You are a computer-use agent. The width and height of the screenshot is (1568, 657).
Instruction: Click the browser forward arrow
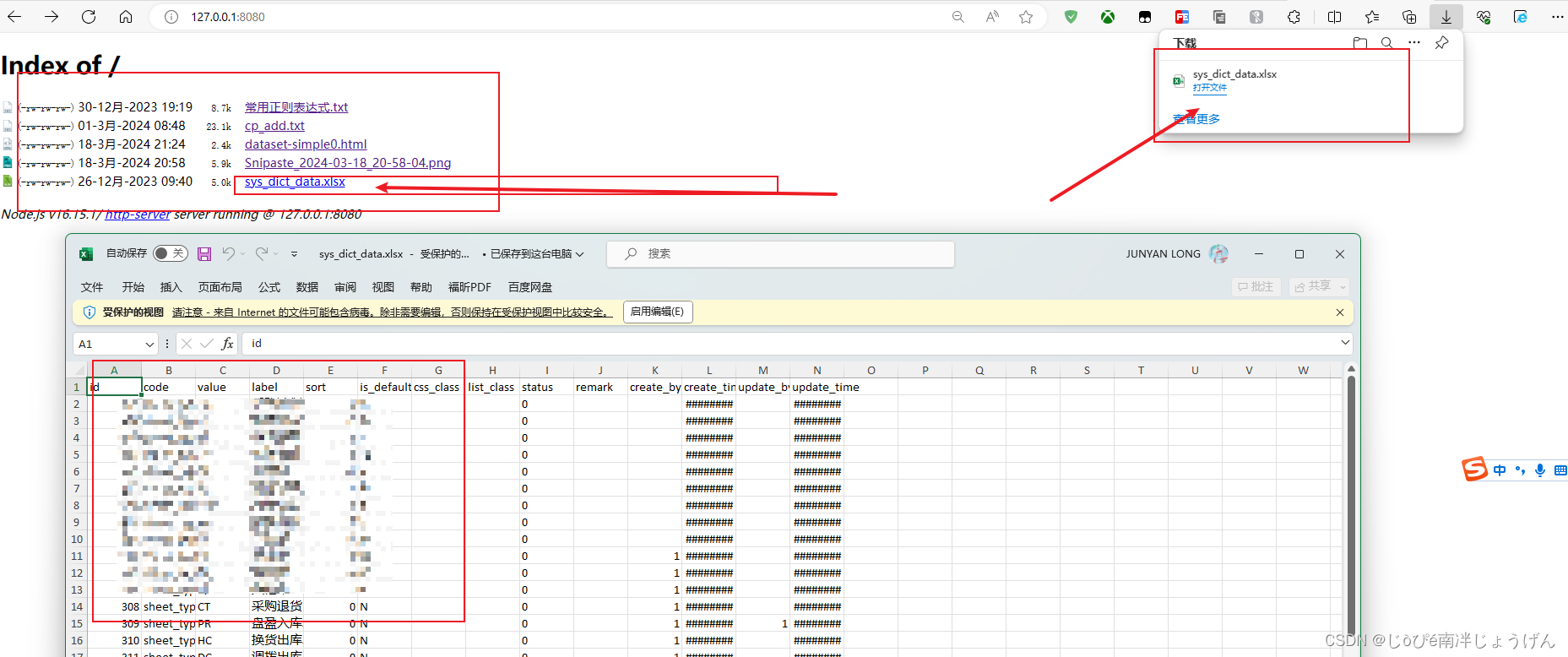pyautogui.click(x=52, y=17)
